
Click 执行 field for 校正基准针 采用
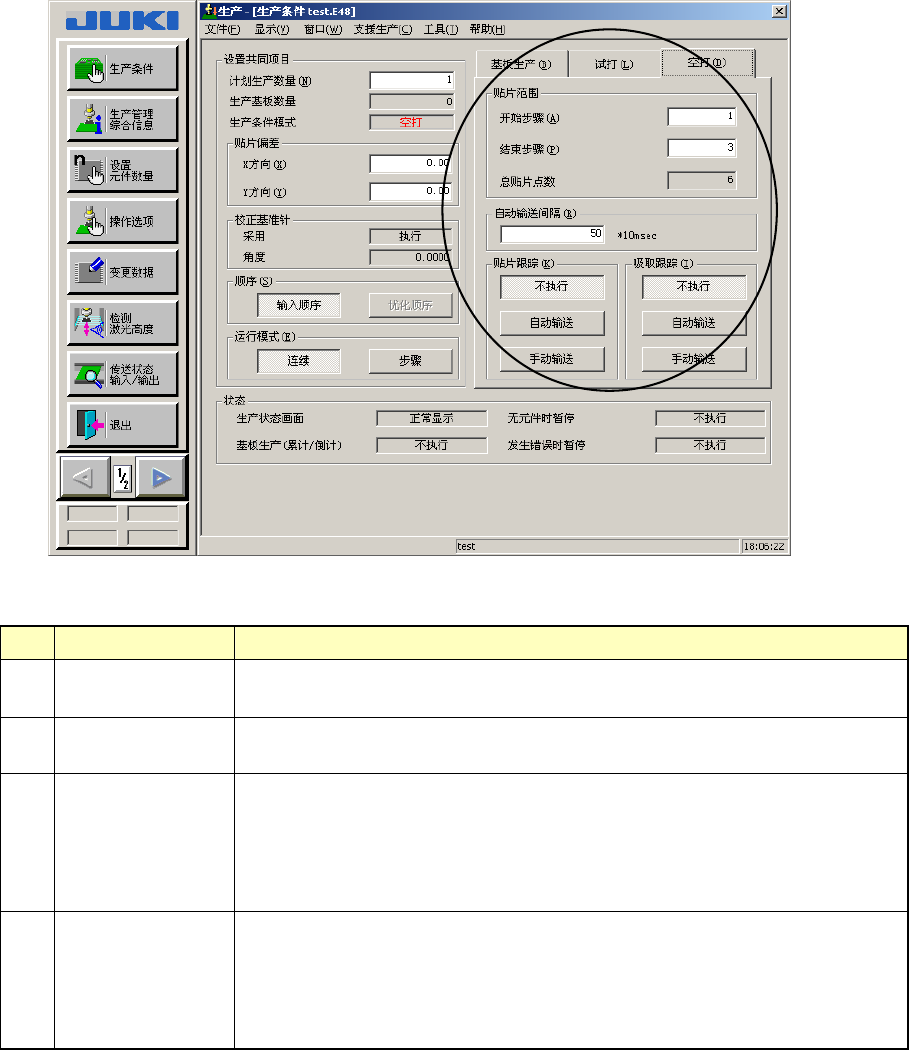coord(411,236)
